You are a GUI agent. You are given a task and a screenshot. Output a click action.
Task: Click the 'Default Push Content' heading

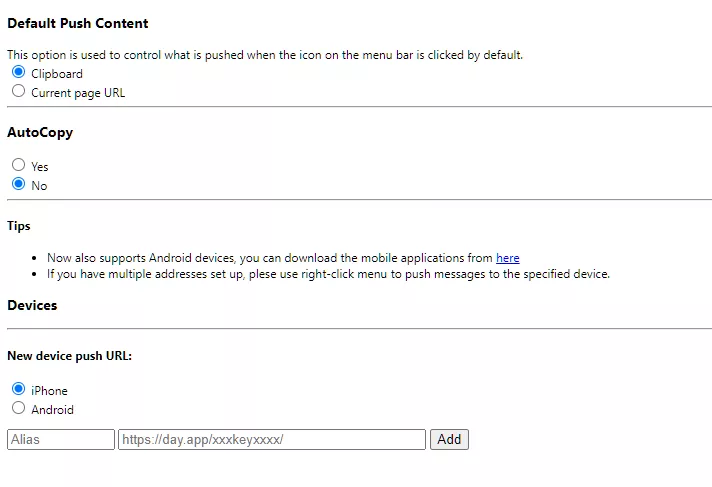pos(77,23)
